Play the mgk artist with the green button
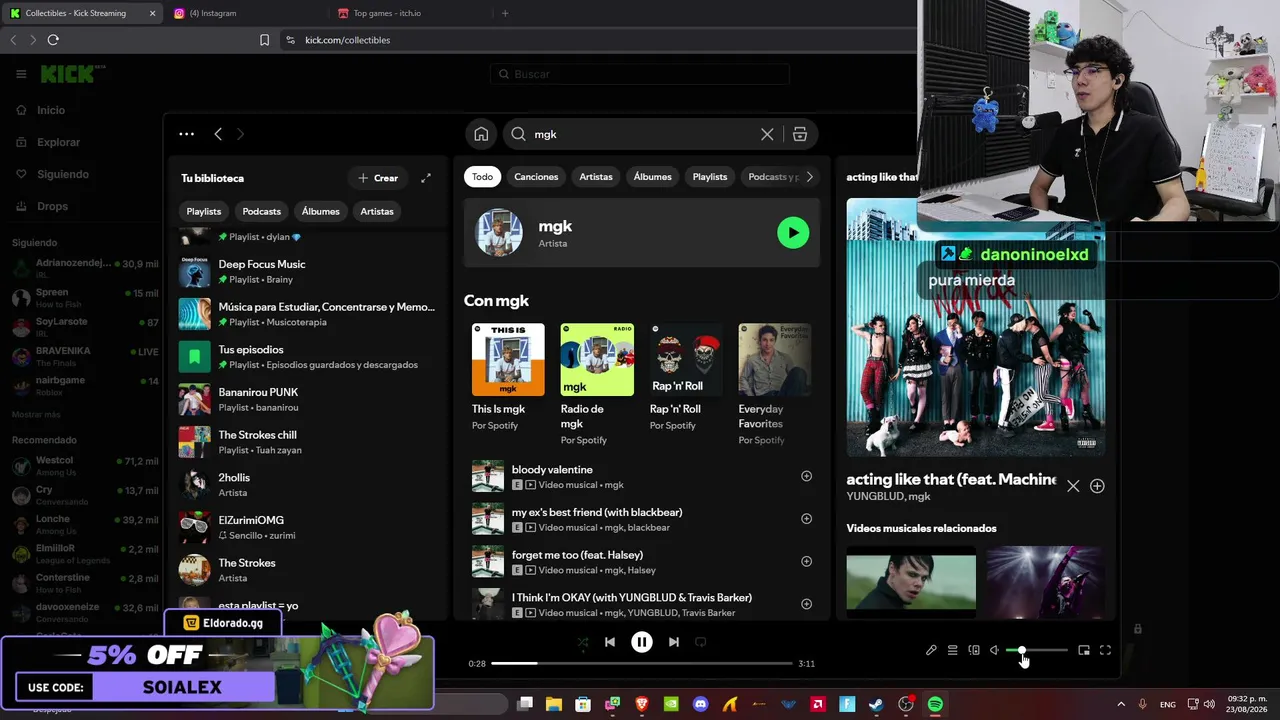This screenshot has width=1280, height=720. 793,233
